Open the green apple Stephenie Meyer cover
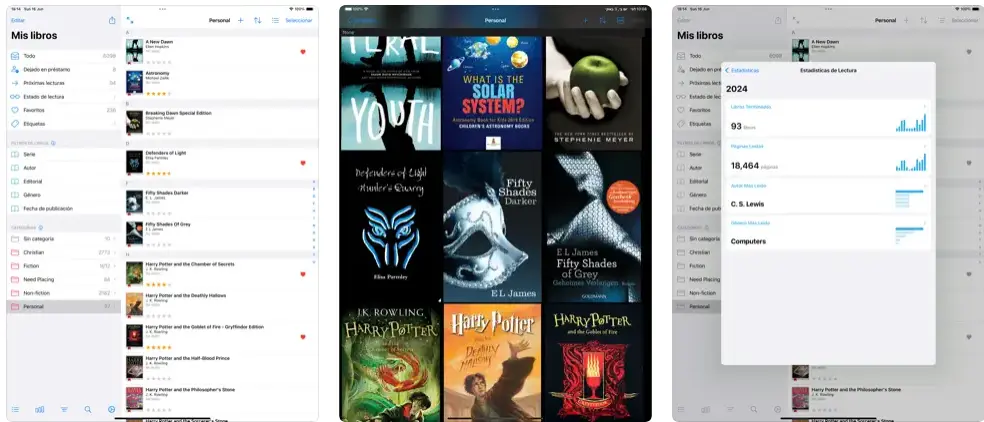984x422 pixels. pos(594,93)
